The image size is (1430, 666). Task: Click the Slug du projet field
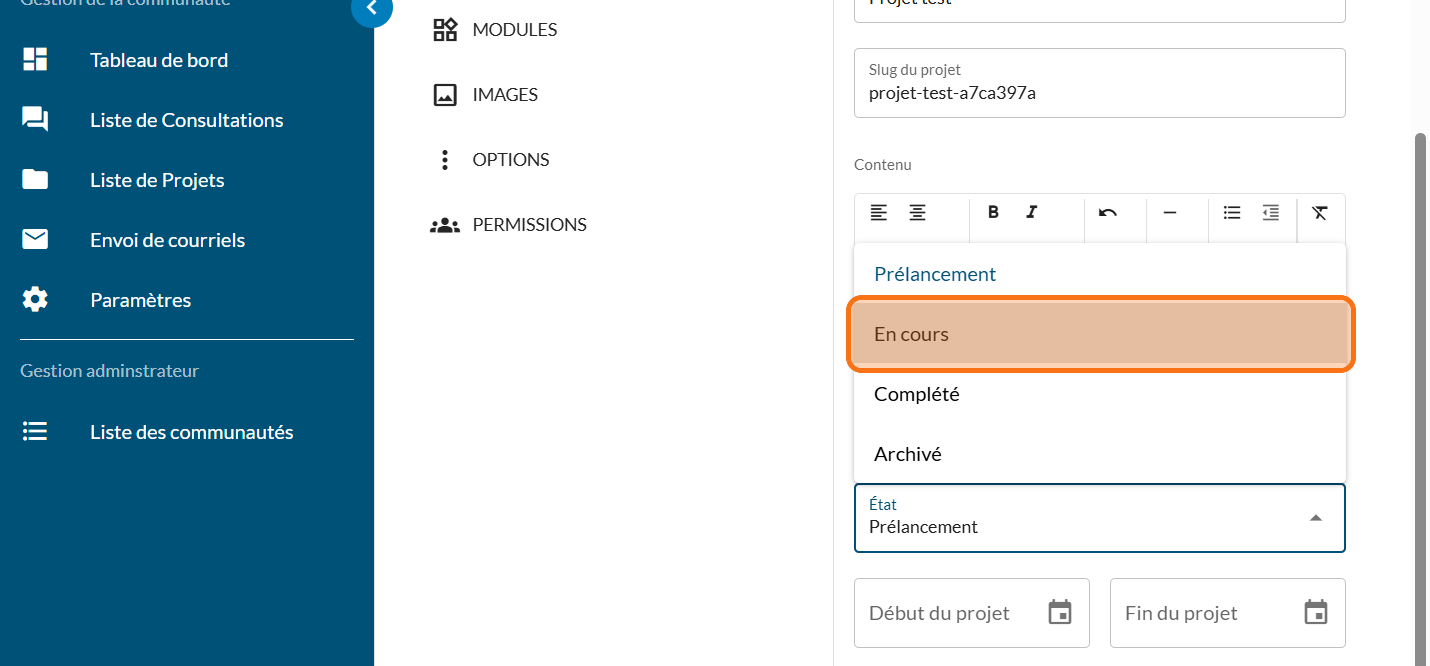(x=1100, y=92)
